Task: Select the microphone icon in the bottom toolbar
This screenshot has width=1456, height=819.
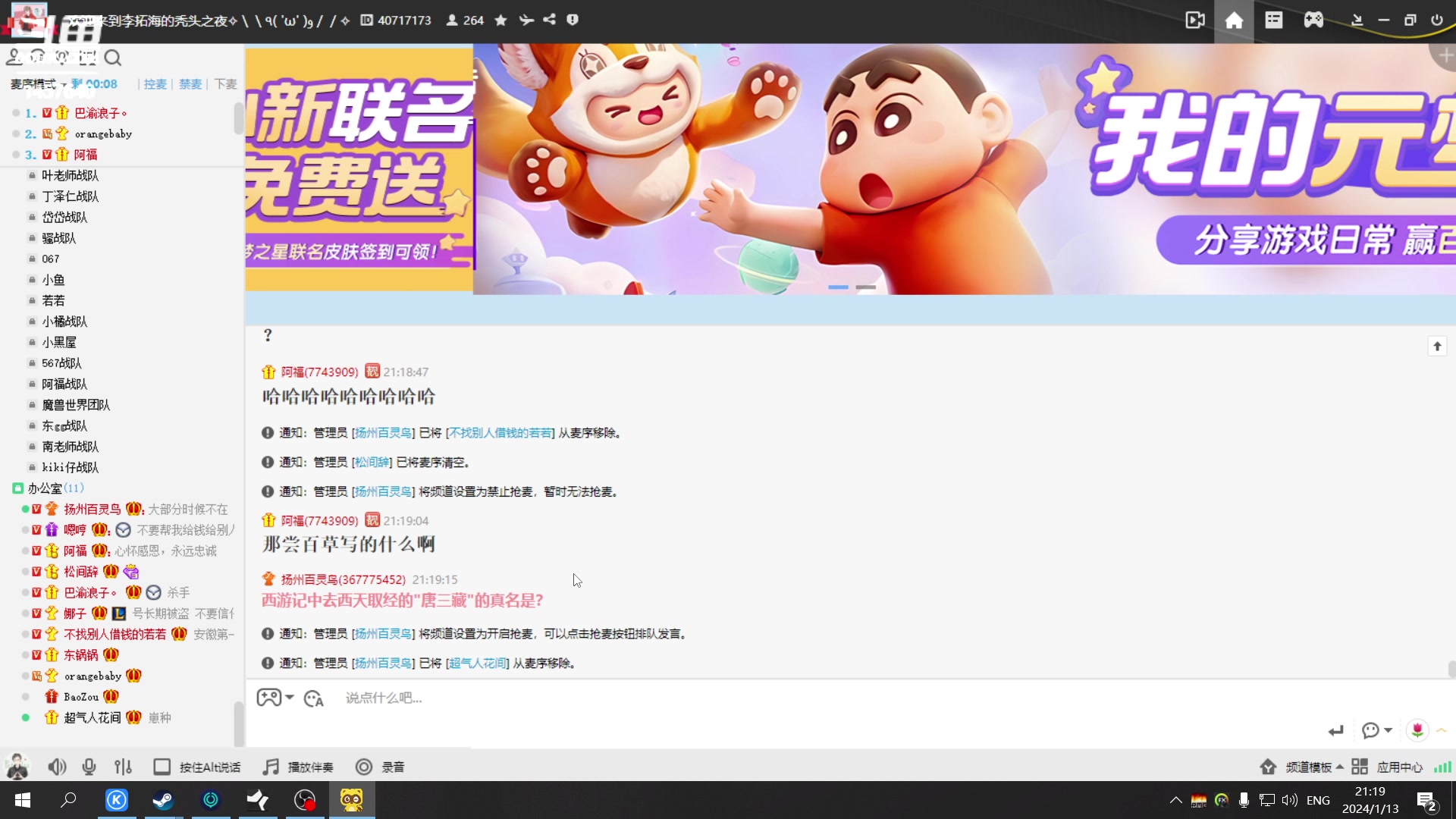Action: [x=89, y=767]
